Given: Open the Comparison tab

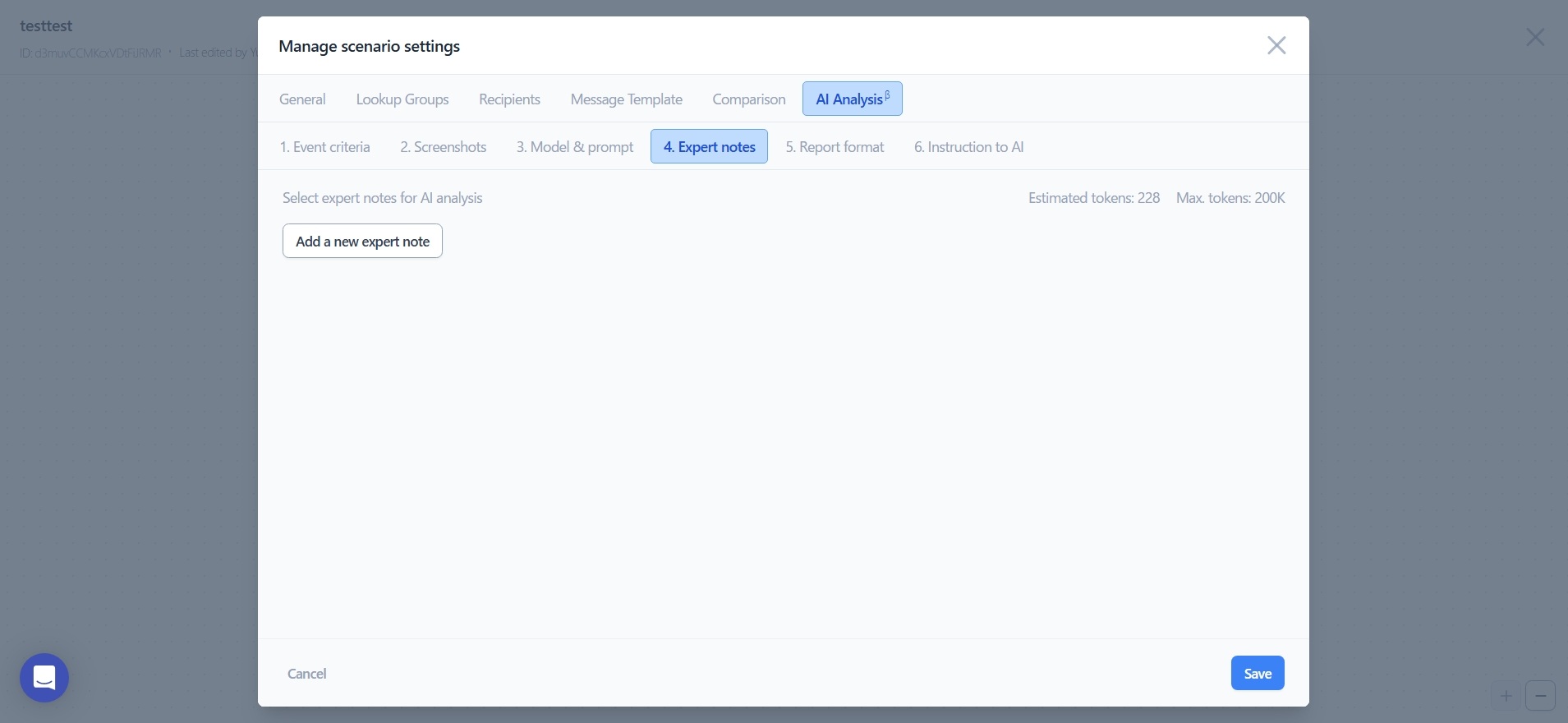Looking at the screenshot, I should (x=748, y=99).
